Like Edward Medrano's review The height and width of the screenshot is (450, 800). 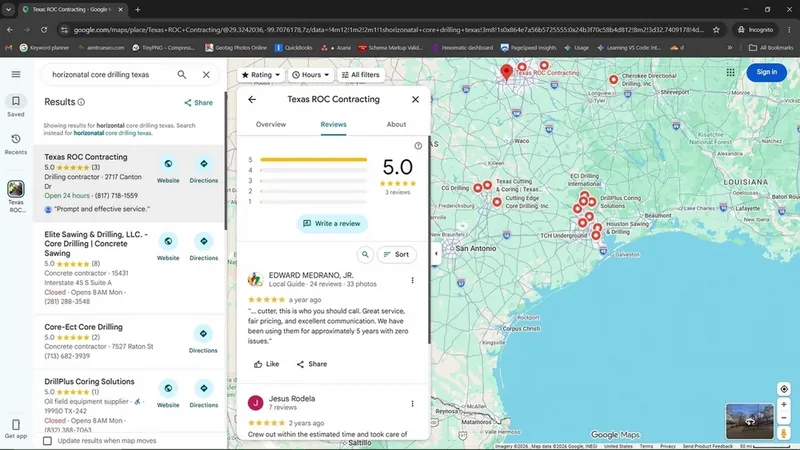[x=266, y=364]
